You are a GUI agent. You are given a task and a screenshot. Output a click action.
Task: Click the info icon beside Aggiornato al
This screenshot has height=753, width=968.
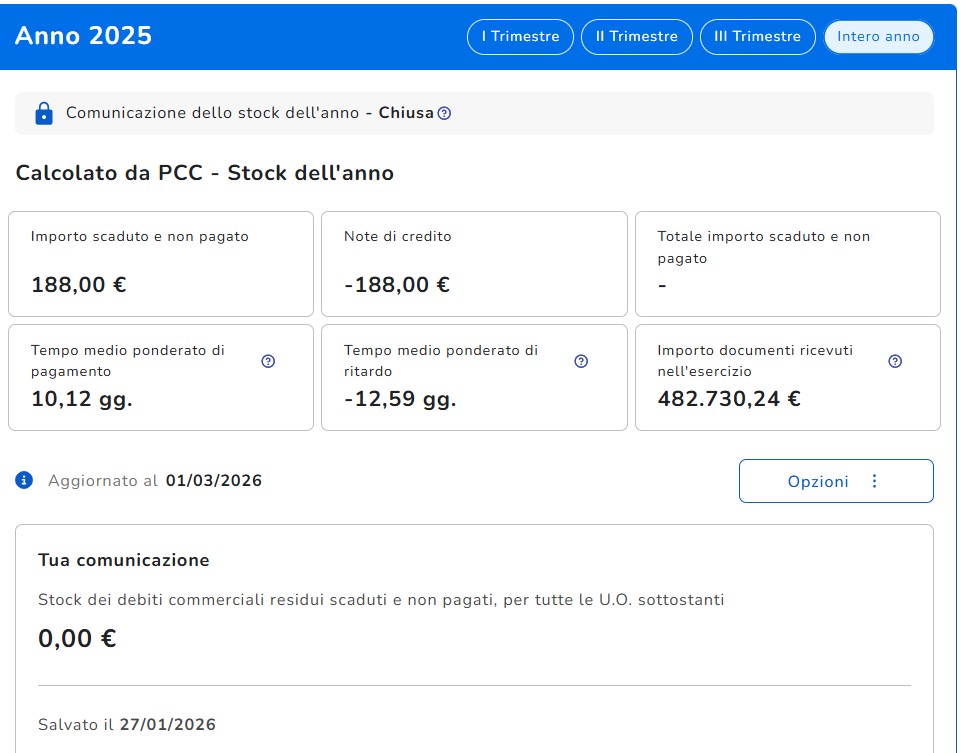[x=24, y=480]
